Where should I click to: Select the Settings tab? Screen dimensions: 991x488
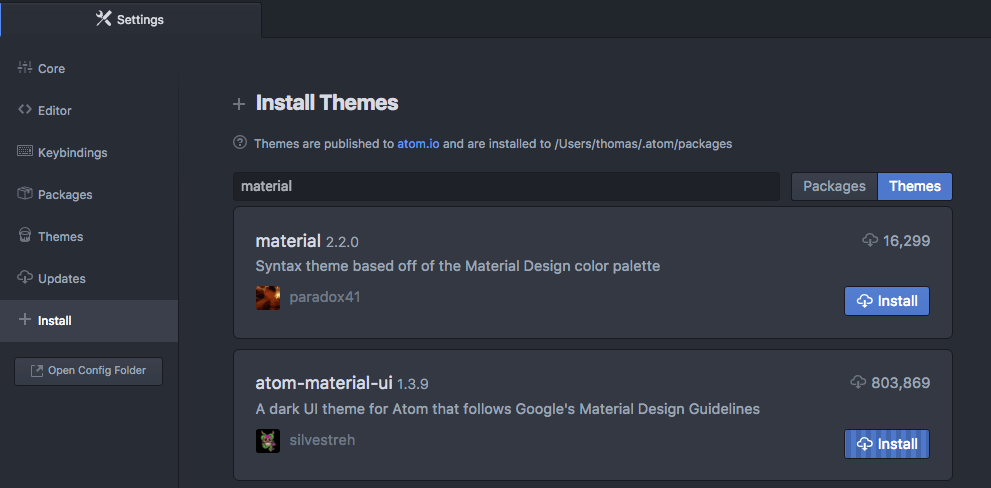point(131,19)
